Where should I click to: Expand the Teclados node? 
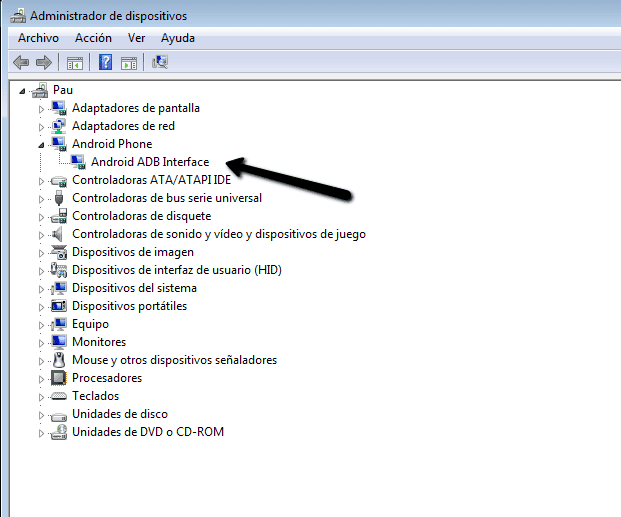(x=41, y=397)
